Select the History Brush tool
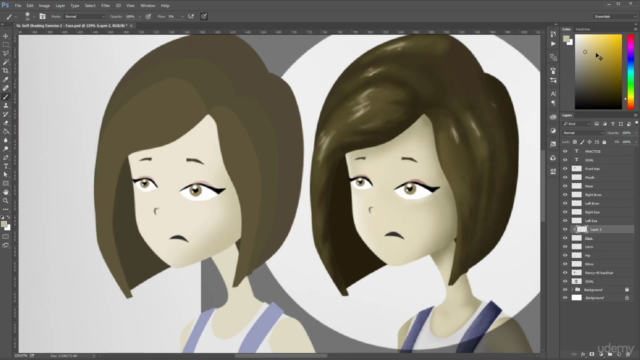Screen dimensions: 640x360 6,114
